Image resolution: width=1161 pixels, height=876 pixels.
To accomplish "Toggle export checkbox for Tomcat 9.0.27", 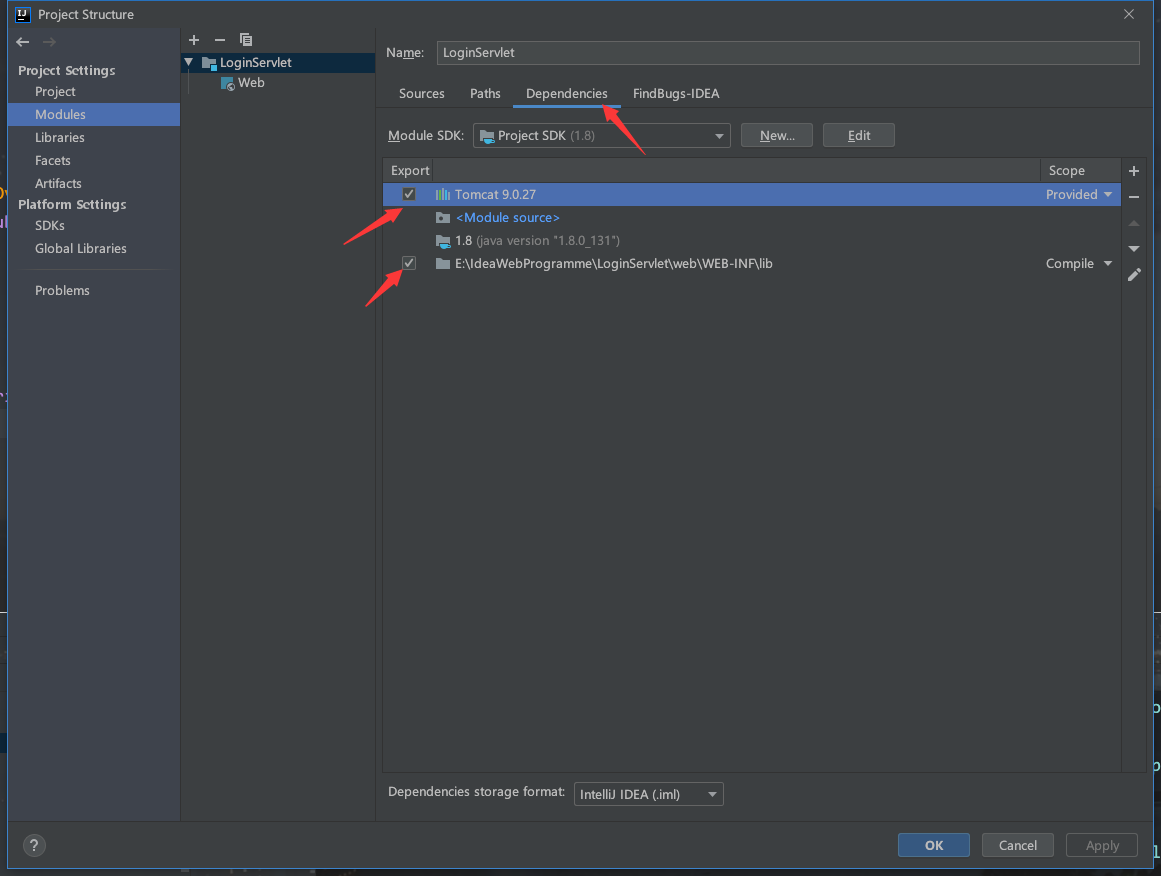I will coord(409,194).
